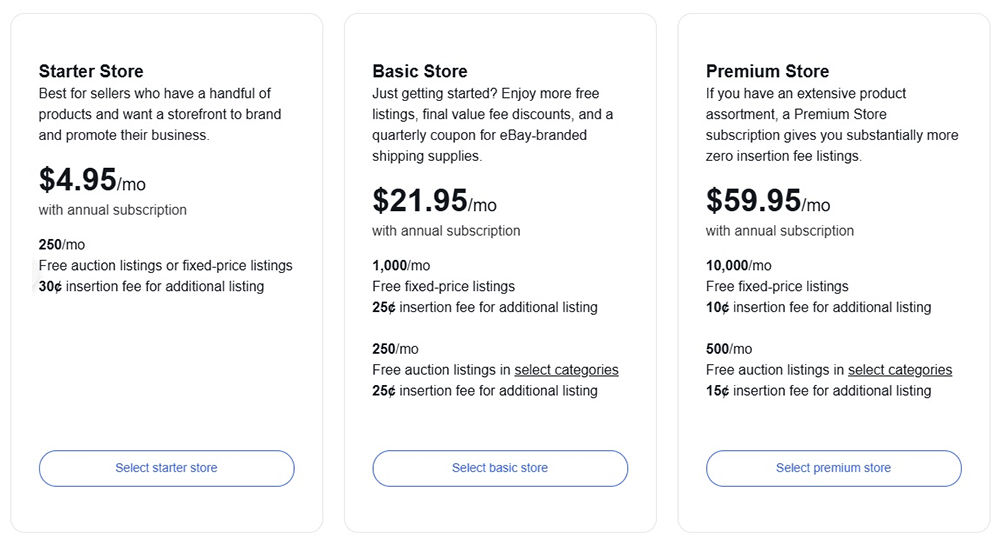Click the 15¢ insertion fee line
The height and width of the screenshot is (545, 1000).
point(818,391)
